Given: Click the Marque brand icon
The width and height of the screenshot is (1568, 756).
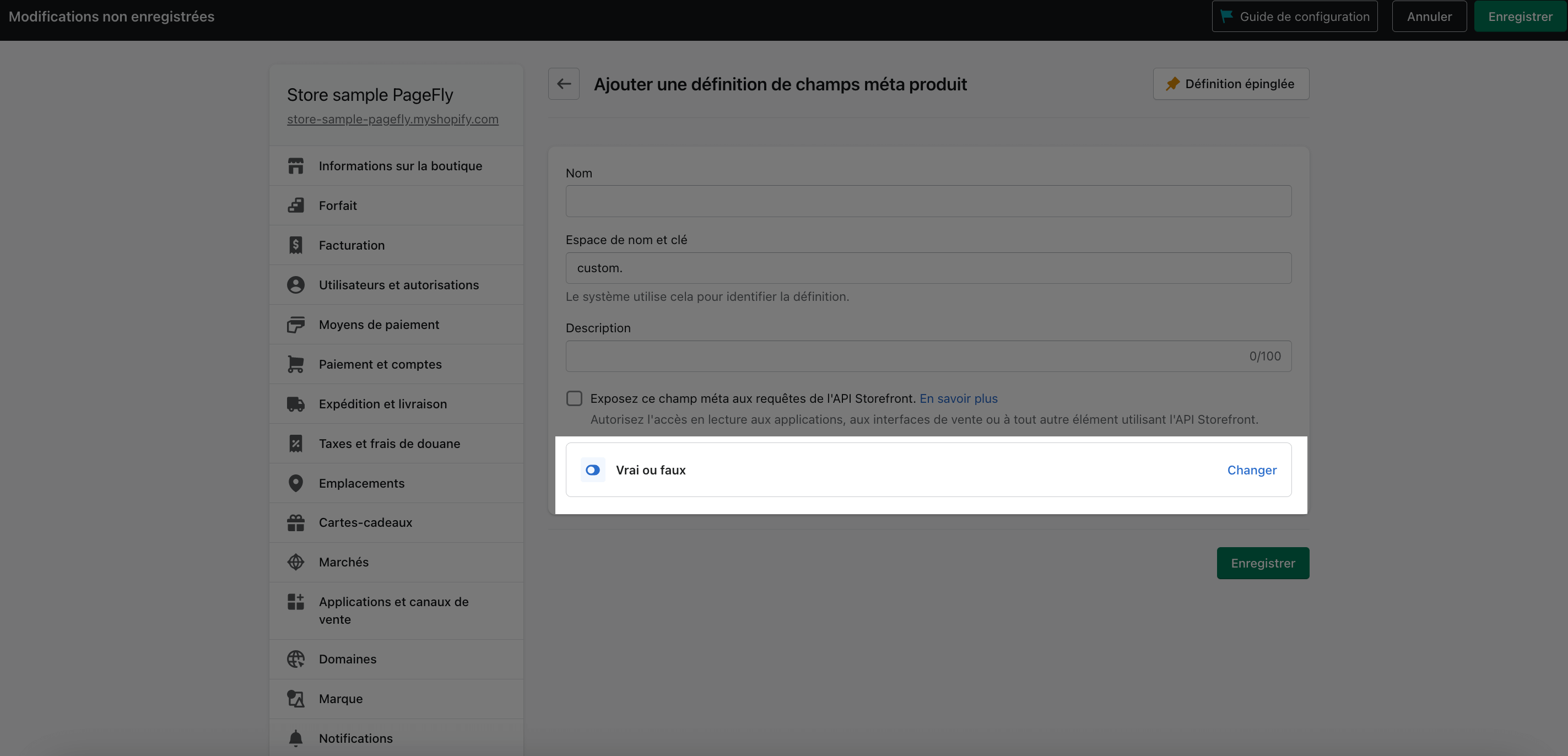Looking at the screenshot, I should [296, 698].
